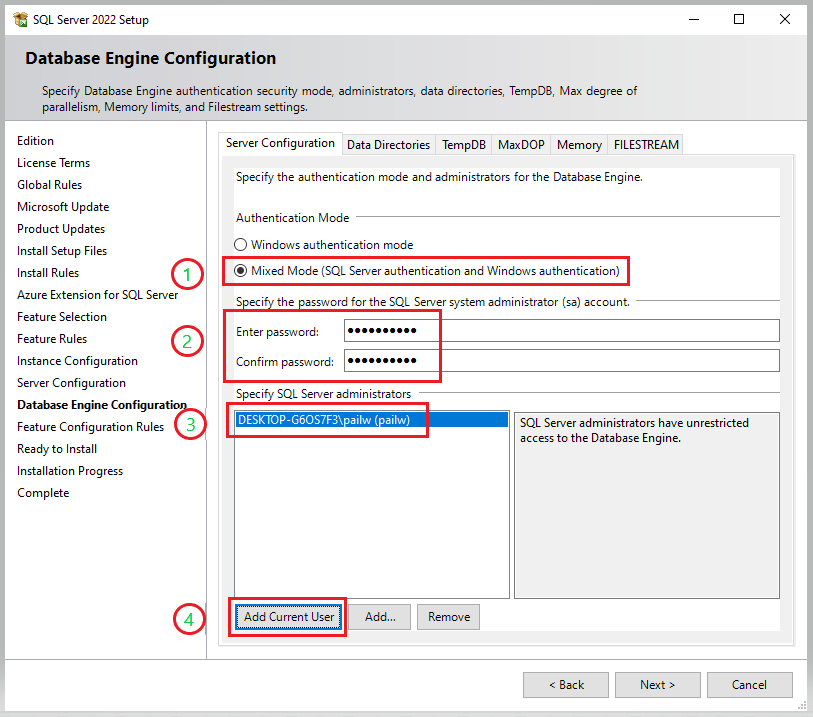Viewport: 813px width, 717px height.
Task: Remove the selected administrator
Action: coord(448,617)
